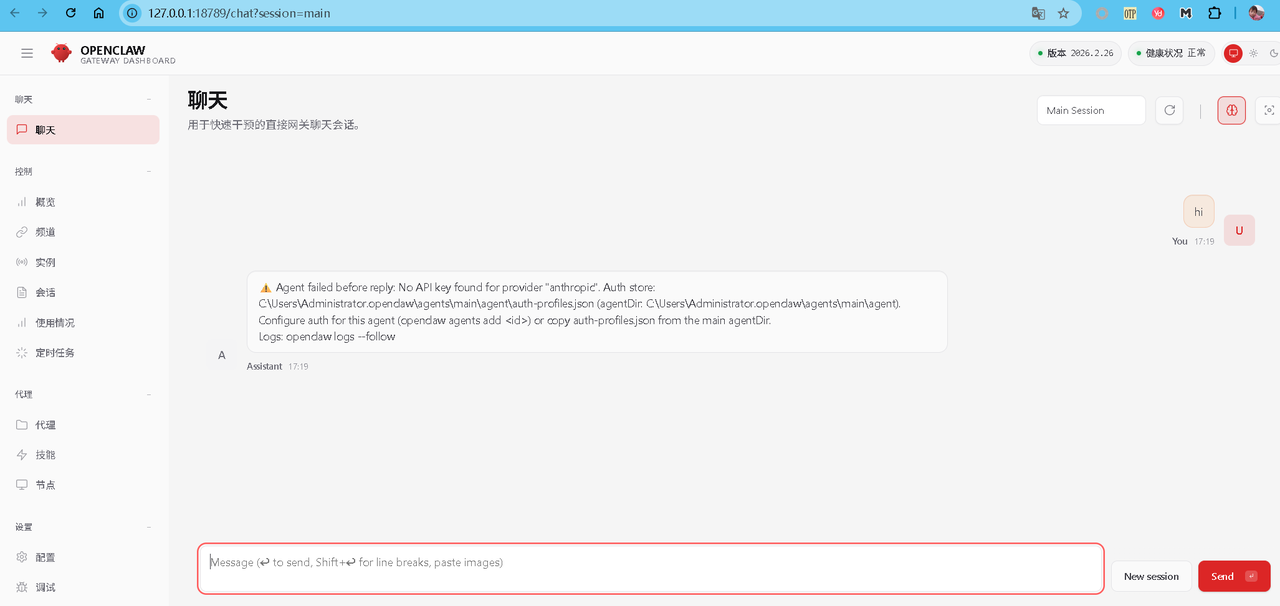Screen dimensions: 1280x606
Task: Open the browser extensions puzzle icon
Action: [x=1215, y=13]
